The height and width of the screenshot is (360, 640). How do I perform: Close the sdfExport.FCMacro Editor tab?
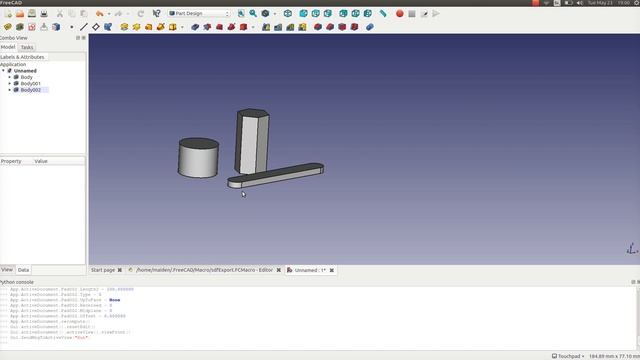[279, 270]
